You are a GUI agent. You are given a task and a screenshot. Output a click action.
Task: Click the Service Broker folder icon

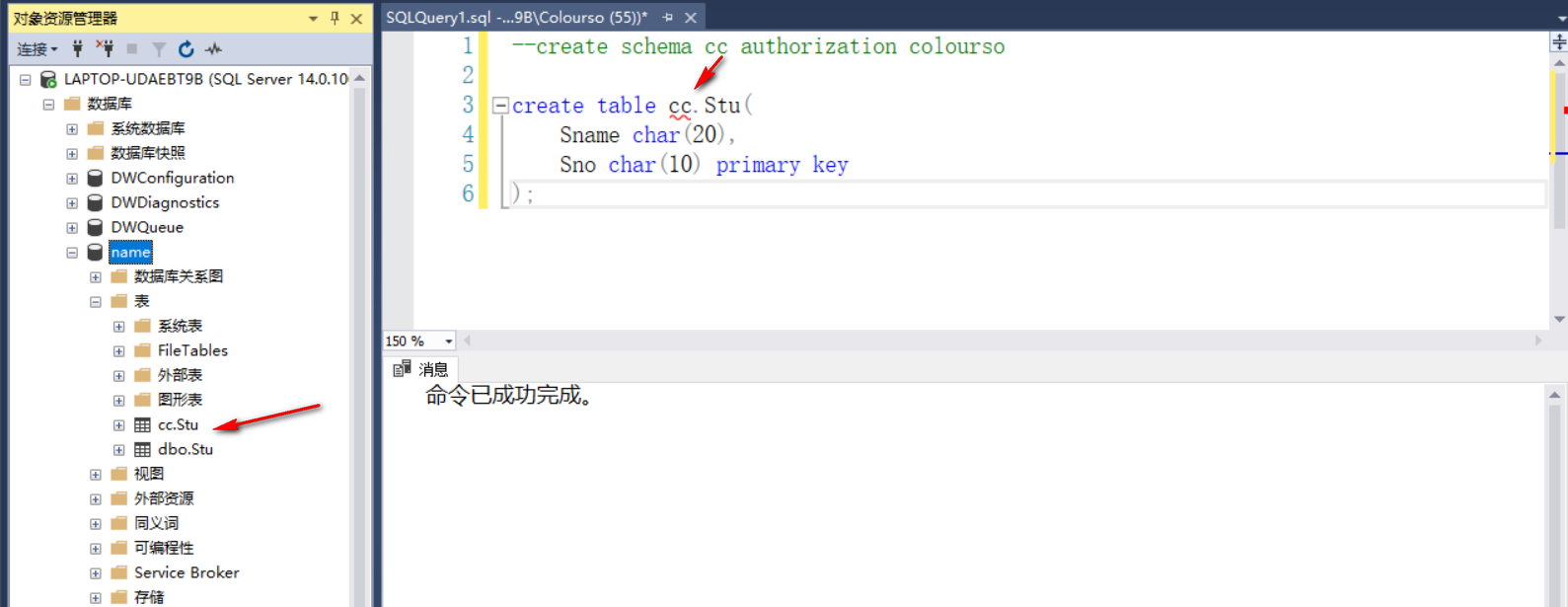click(x=119, y=572)
